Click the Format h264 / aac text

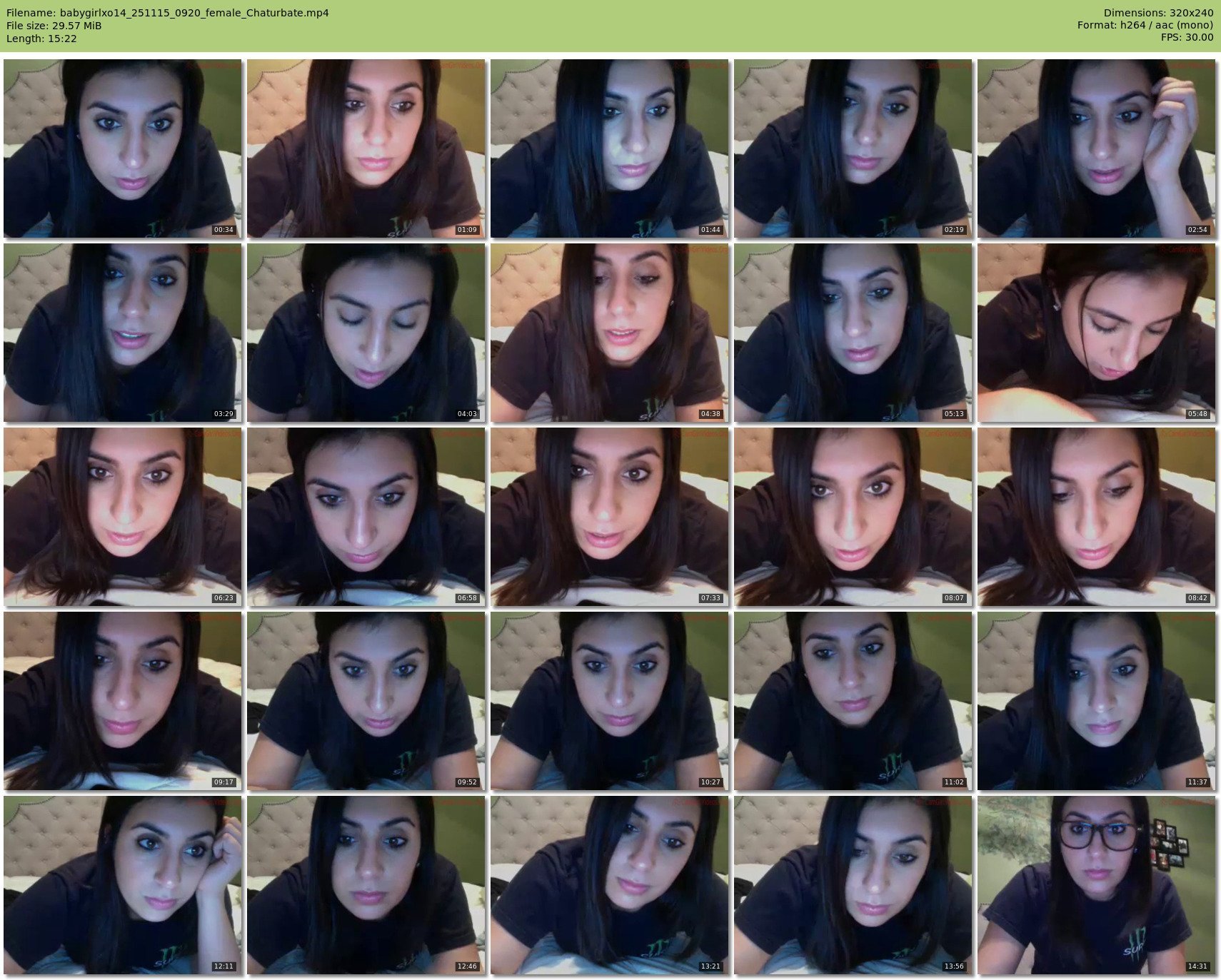[1145, 25]
